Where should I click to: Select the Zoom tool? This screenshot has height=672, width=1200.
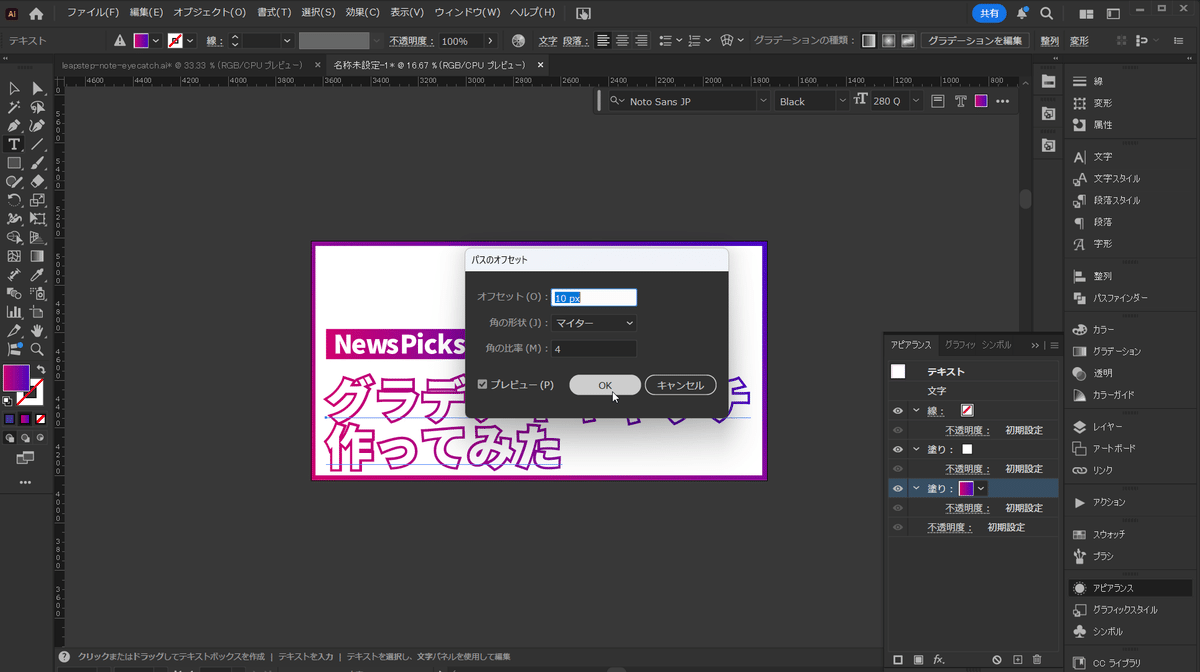(x=37, y=349)
